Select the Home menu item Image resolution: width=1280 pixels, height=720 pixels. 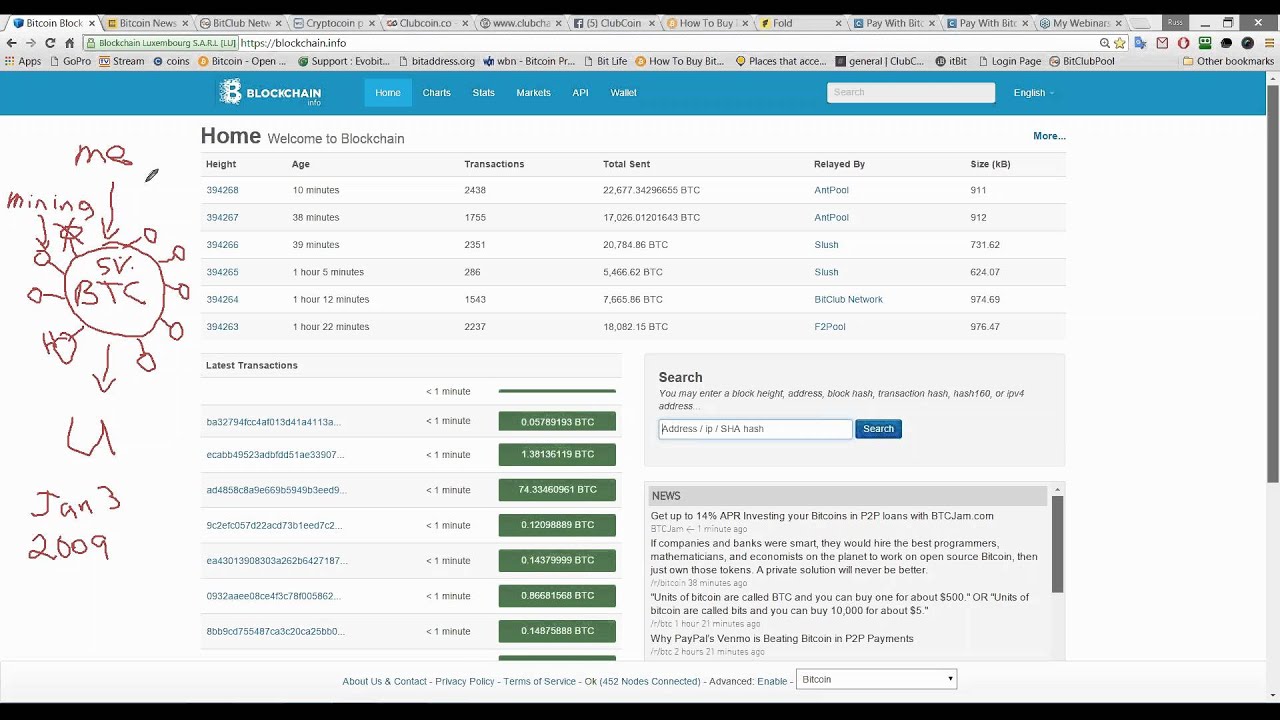tap(388, 93)
